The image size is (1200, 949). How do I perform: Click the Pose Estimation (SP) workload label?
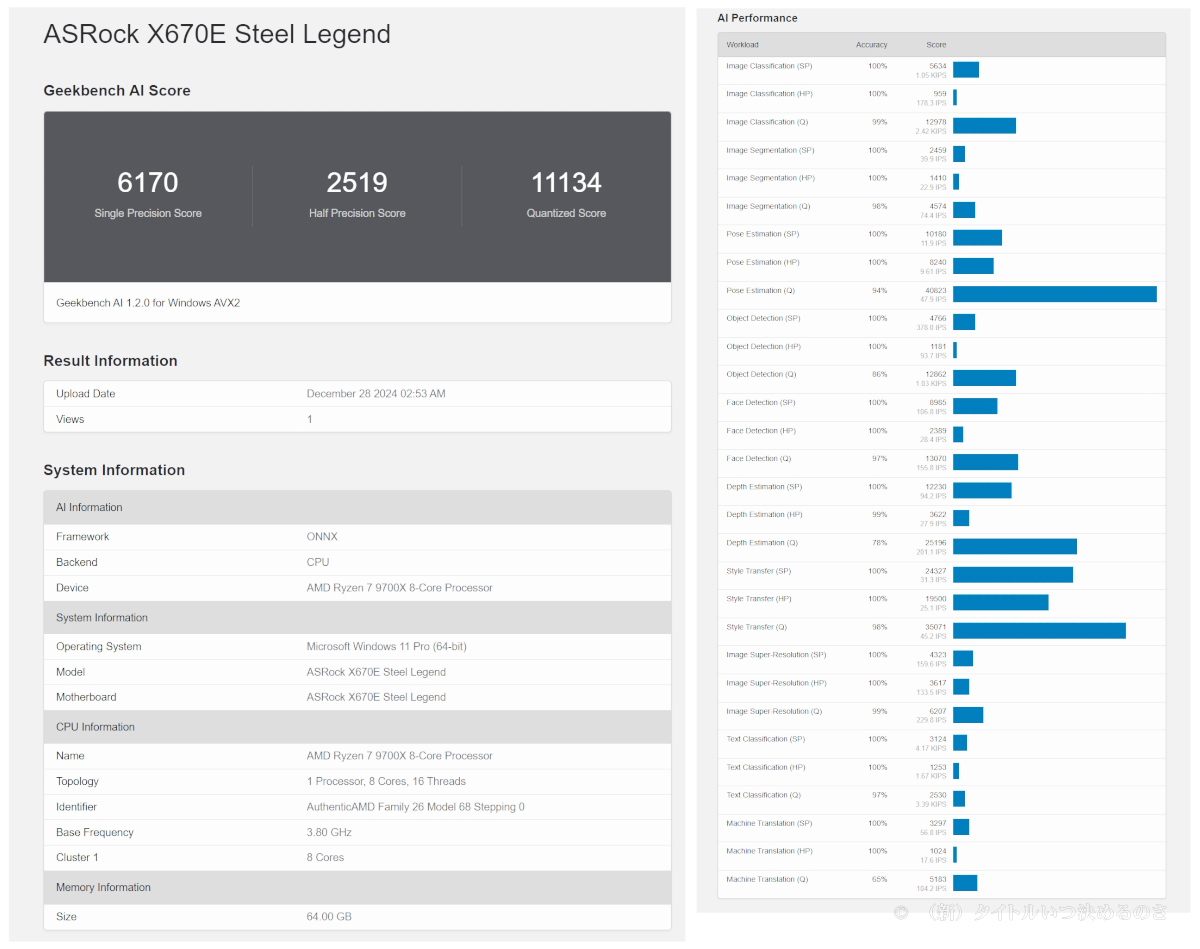(762, 234)
